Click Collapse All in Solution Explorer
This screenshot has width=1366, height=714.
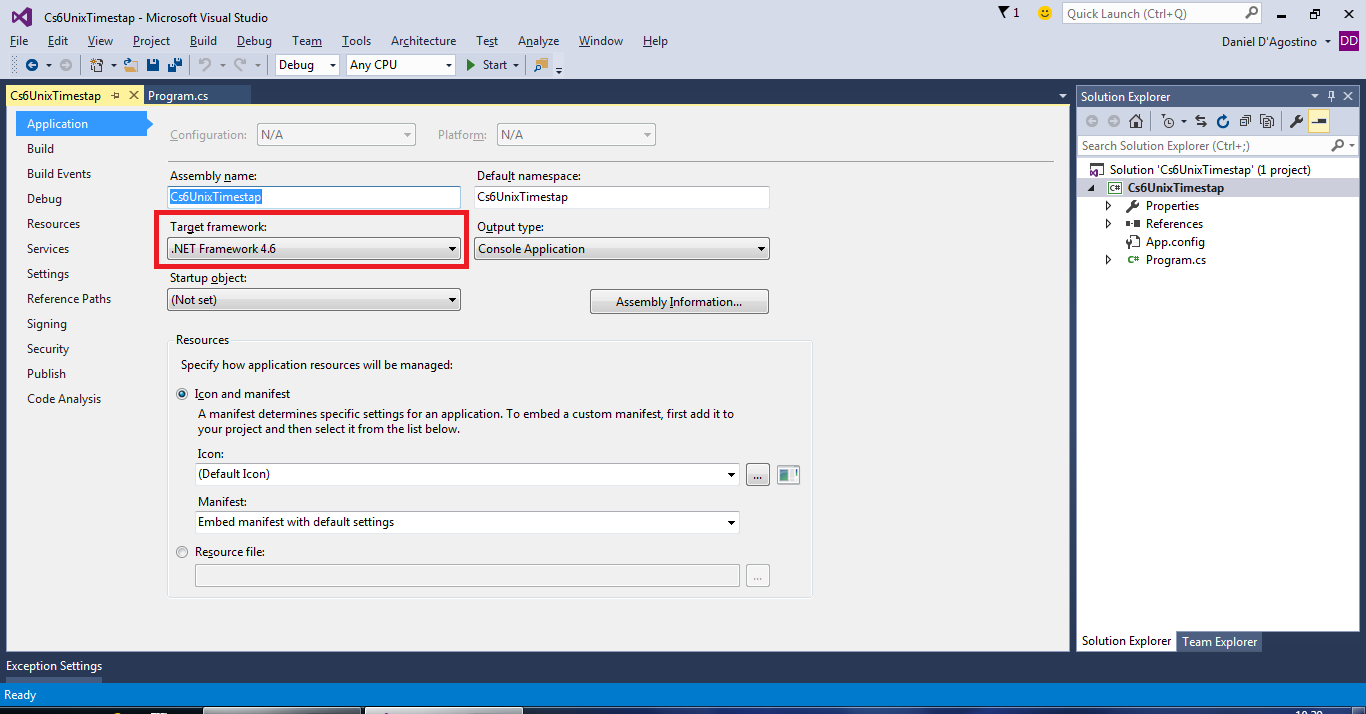1245,122
